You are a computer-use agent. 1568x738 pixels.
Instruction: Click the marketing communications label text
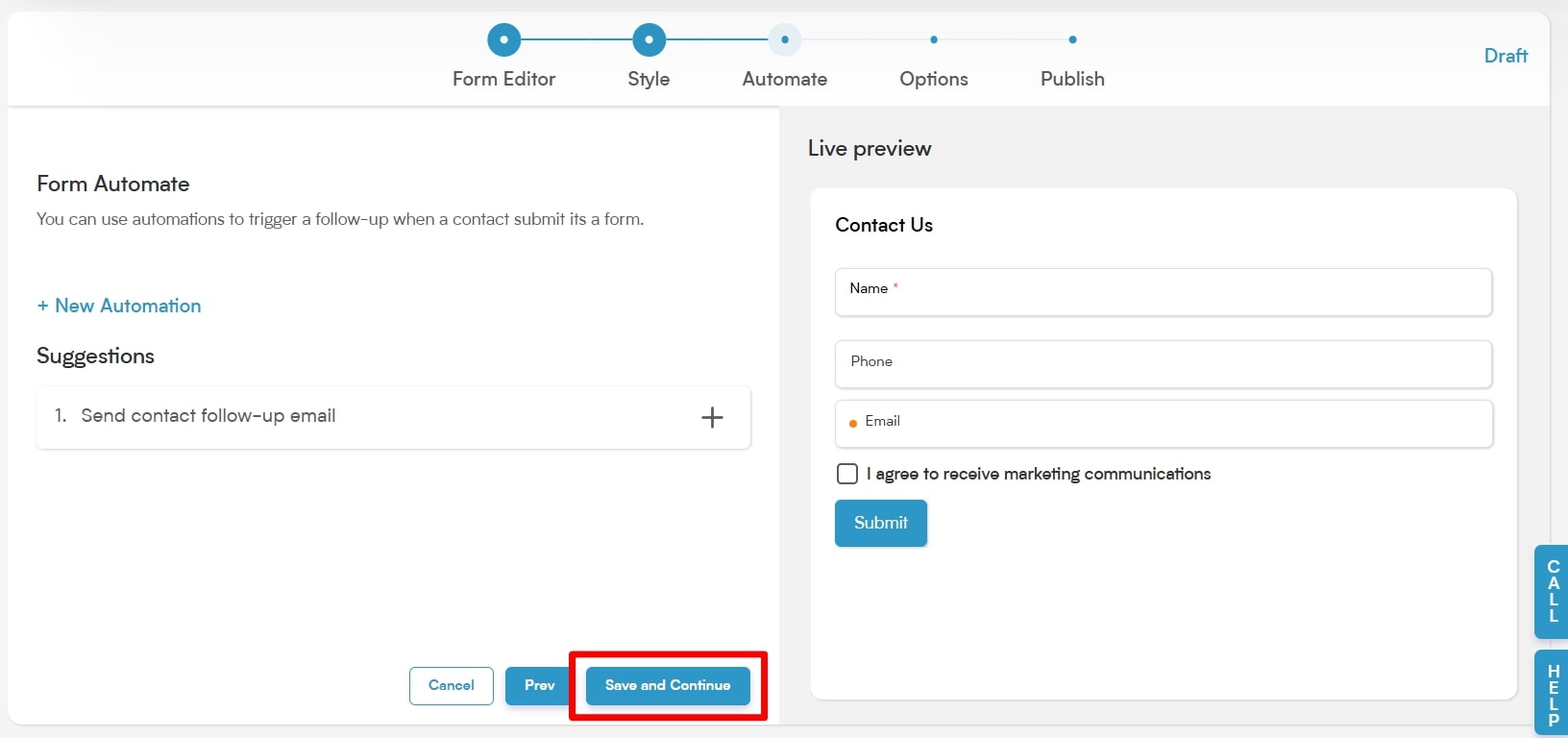pyautogui.click(x=1039, y=474)
